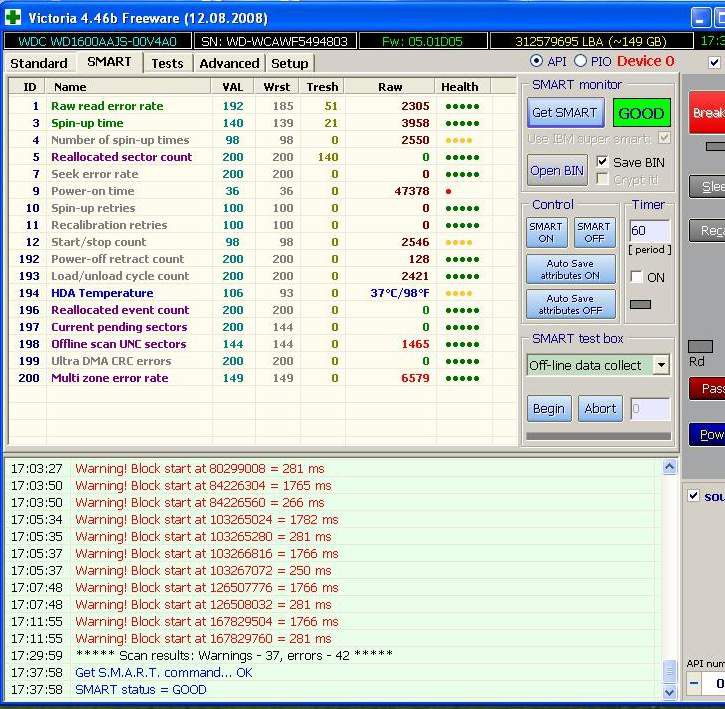Click the firmware Fw: 05.01D05 field
Viewport: 725px width, 709px height.
(423, 42)
